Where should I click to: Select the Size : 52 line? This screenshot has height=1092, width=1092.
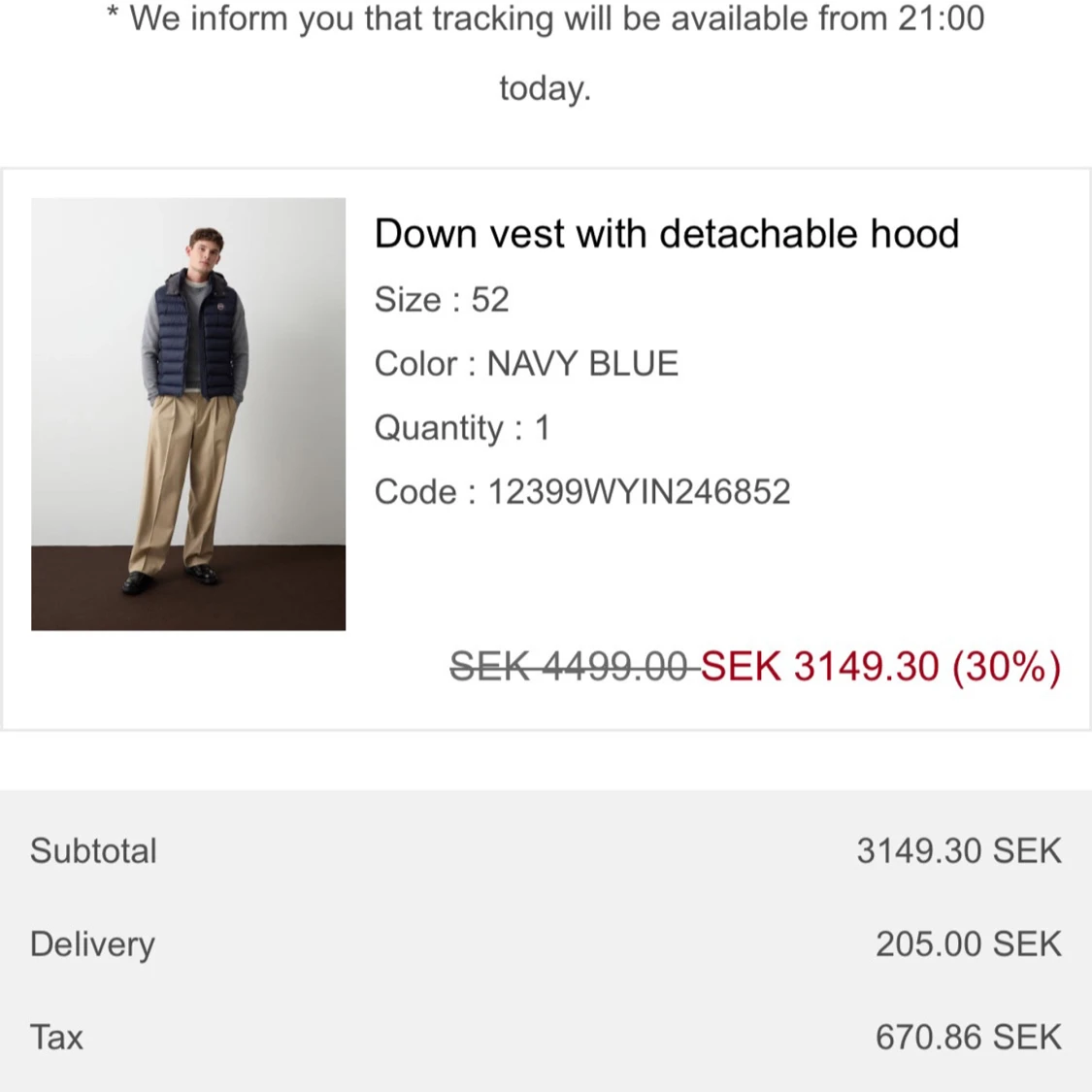coord(442,300)
